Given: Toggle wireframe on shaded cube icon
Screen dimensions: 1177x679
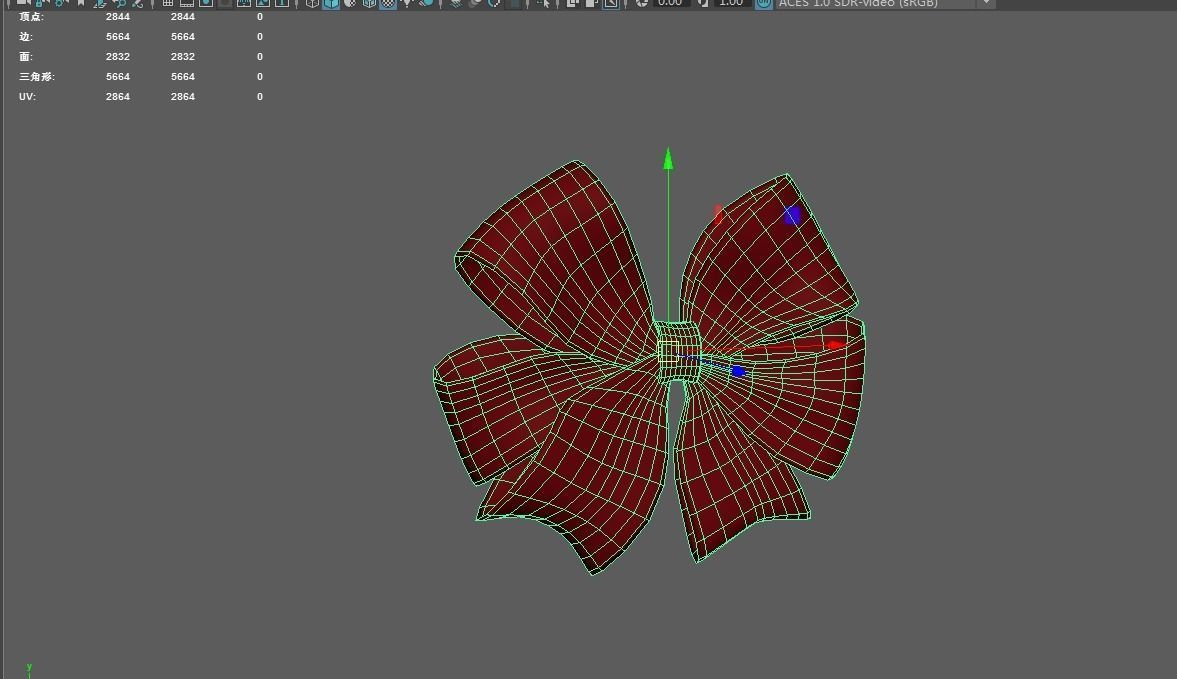Looking at the screenshot, I should pyautogui.click(x=369, y=3).
